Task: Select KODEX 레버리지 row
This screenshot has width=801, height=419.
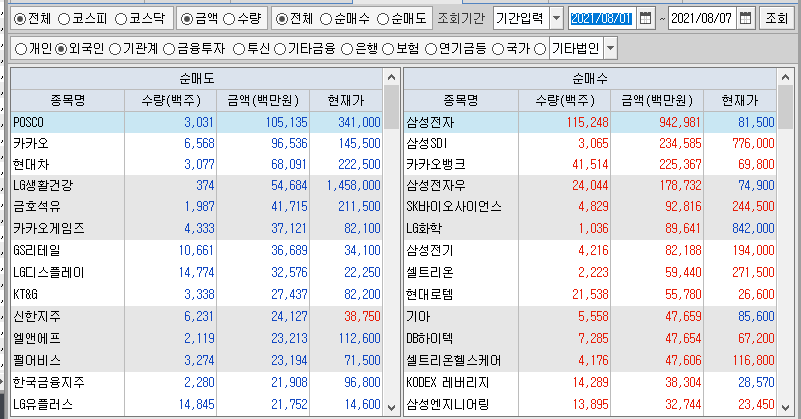Action: tap(591, 382)
